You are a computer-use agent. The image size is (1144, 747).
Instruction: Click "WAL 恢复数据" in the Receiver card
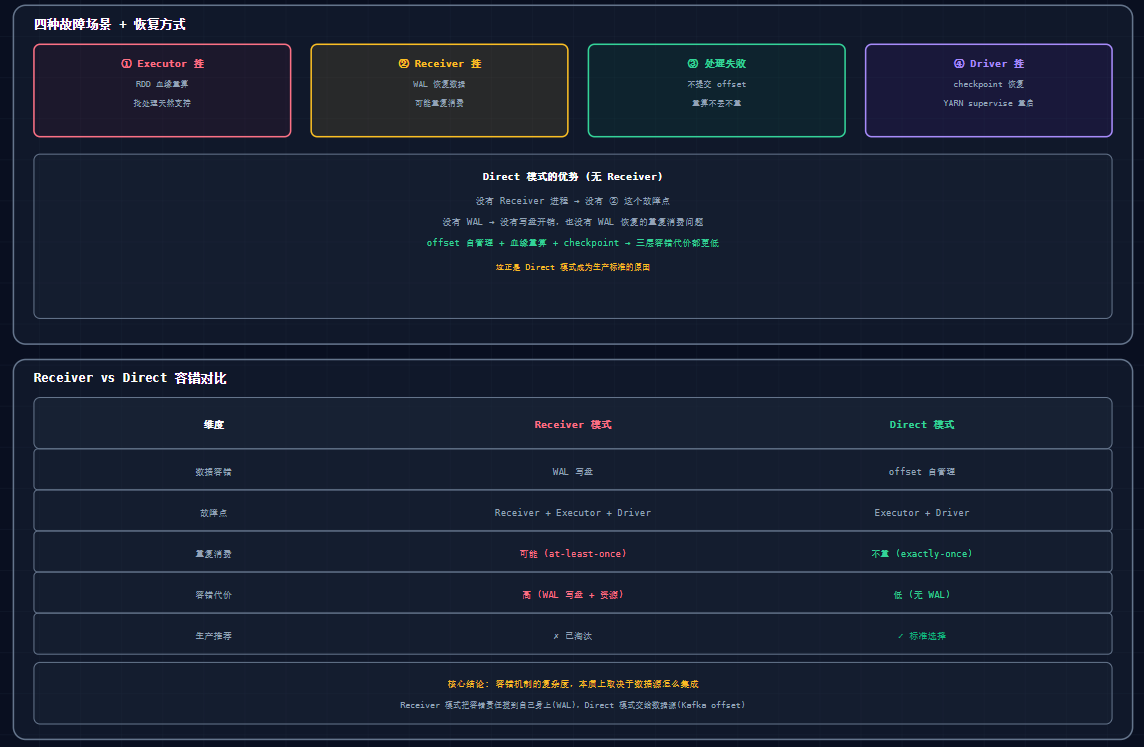coord(439,84)
